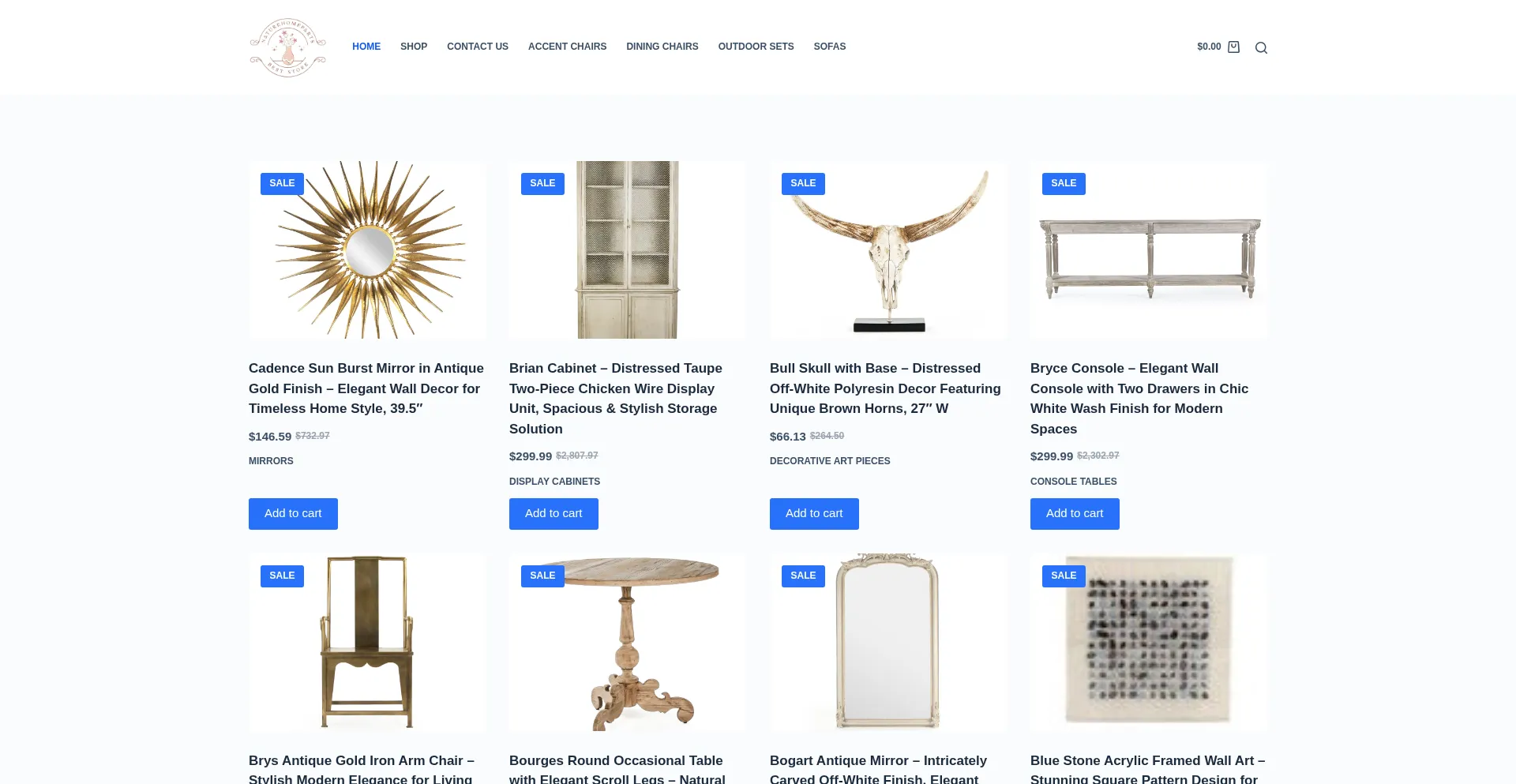Click the store logo in header
Viewport: 1516px width, 784px height.
coord(288,47)
